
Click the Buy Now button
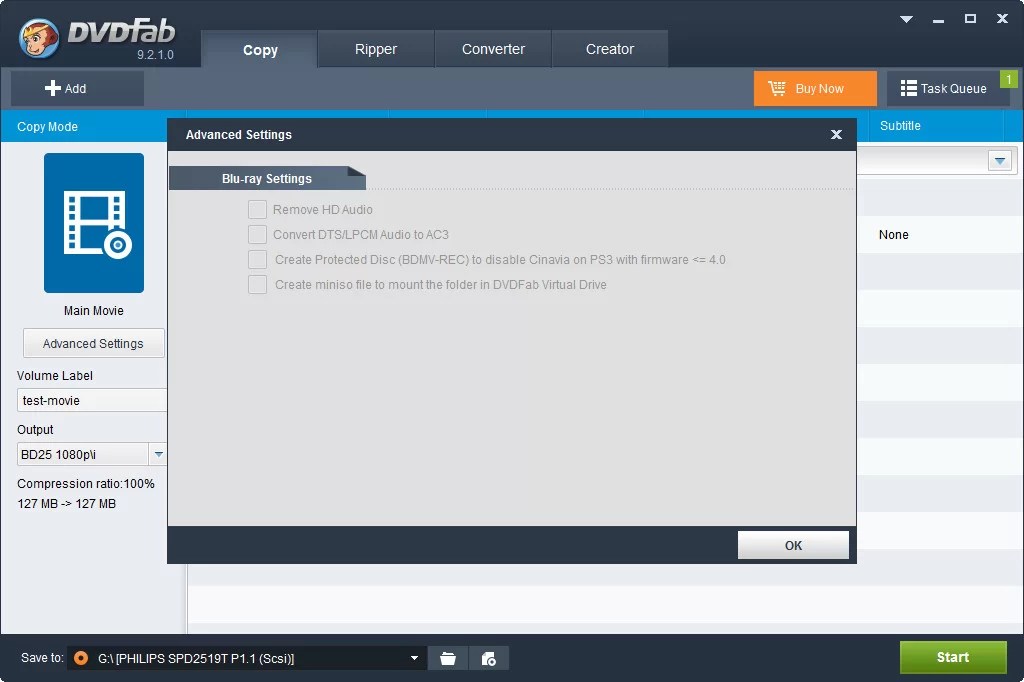pyautogui.click(x=815, y=88)
